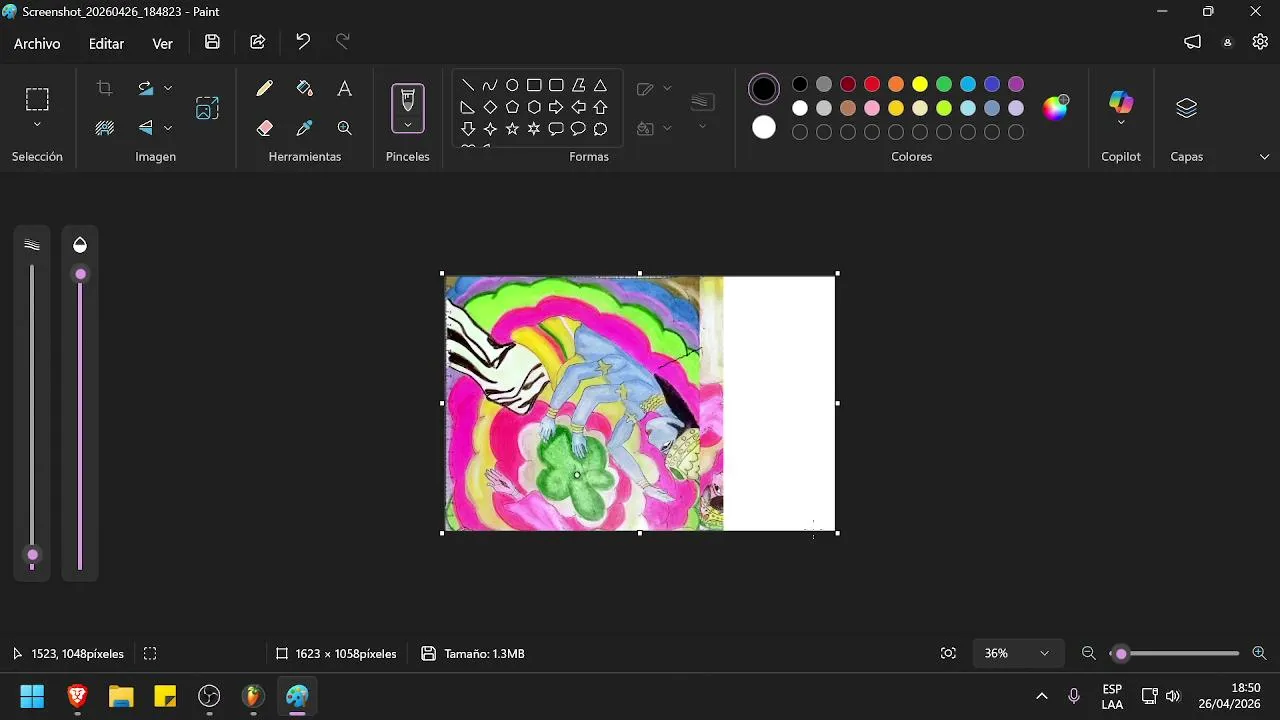
Task: Pick the pink color swatch
Action: point(872,108)
